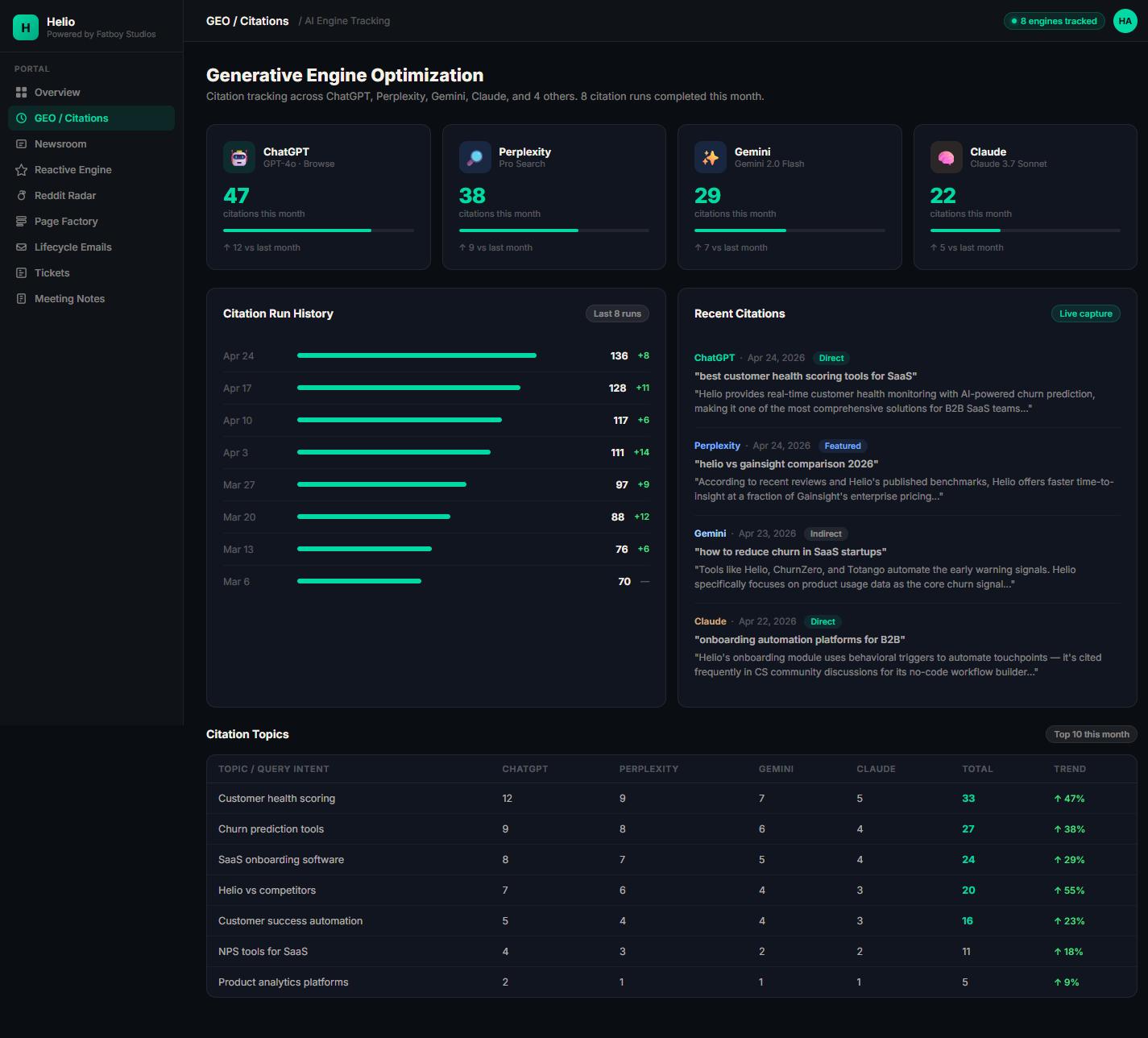Click AI Engine Tracking breadcrumb
The height and width of the screenshot is (1038, 1148).
[x=347, y=21]
